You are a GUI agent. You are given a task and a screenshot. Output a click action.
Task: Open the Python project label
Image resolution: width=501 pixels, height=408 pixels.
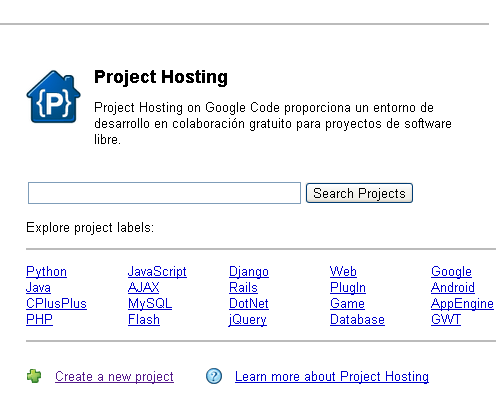pyautogui.click(x=46, y=272)
